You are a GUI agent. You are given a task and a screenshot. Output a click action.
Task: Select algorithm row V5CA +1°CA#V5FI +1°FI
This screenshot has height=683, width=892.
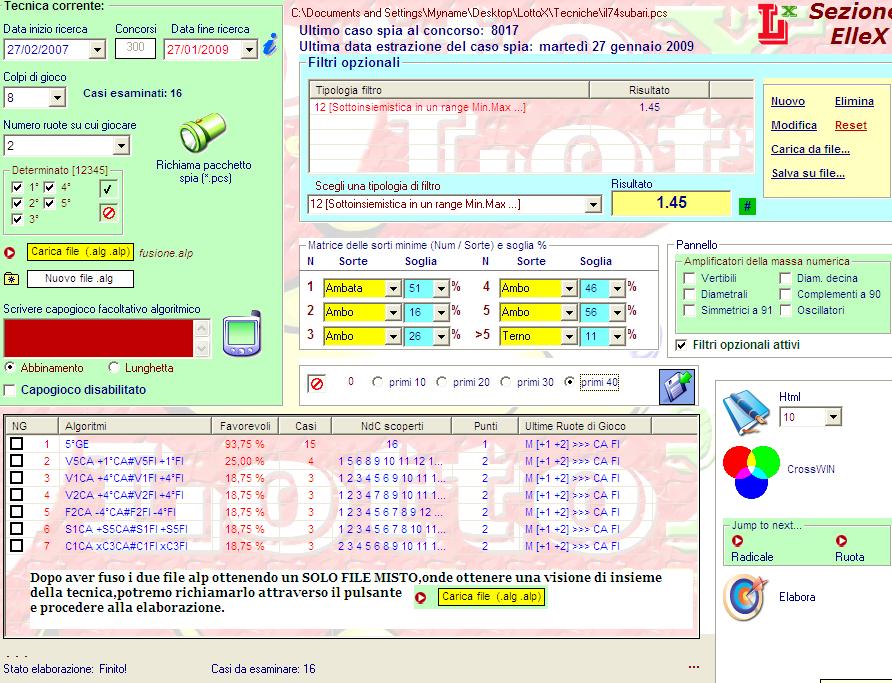click(x=351, y=461)
